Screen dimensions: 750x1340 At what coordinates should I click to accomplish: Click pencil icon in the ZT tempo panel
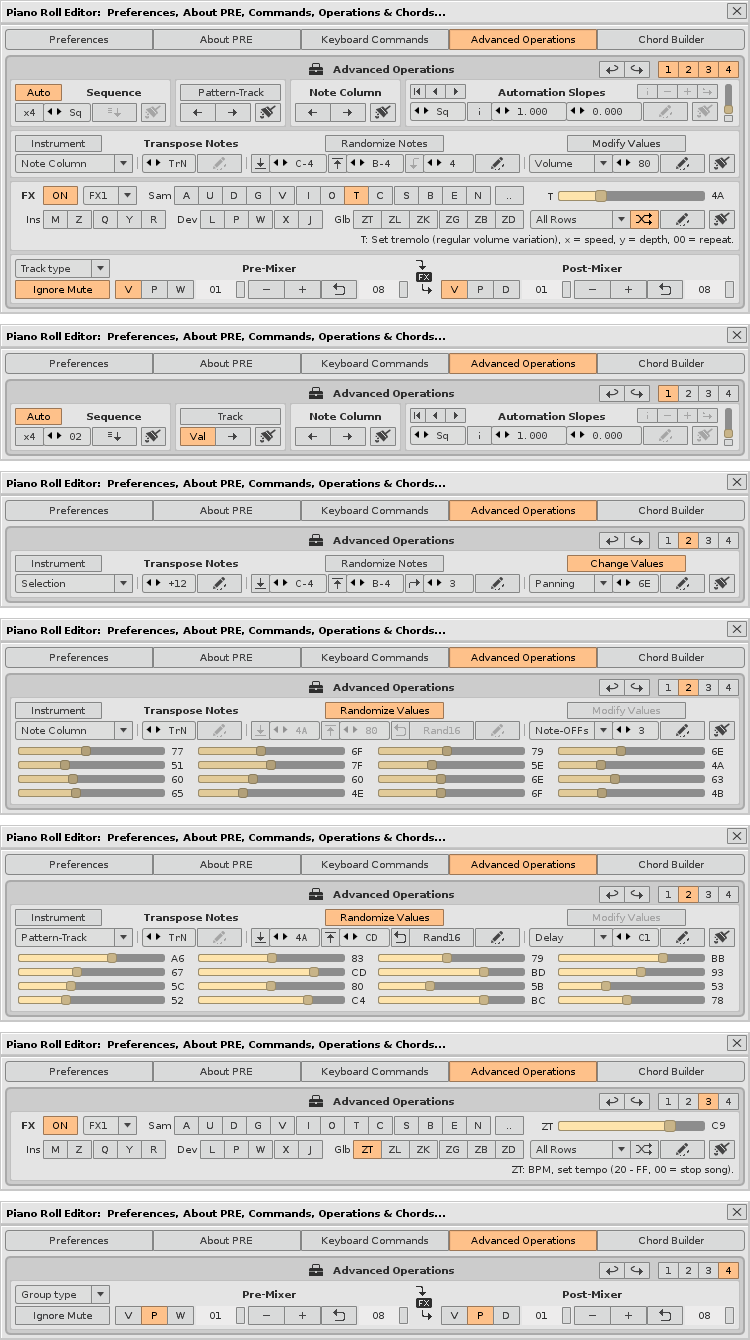[683, 1149]
